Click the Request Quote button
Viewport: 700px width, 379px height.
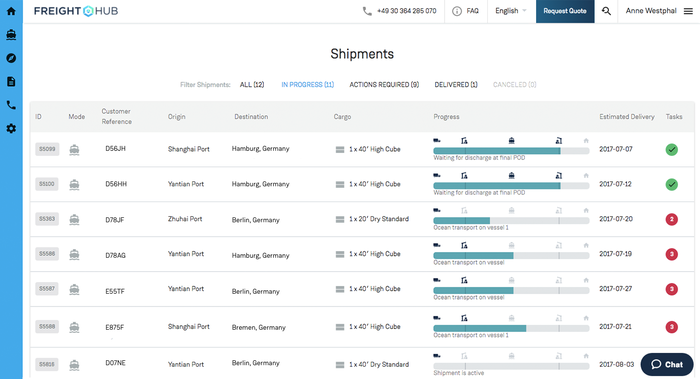coord(565,11)
